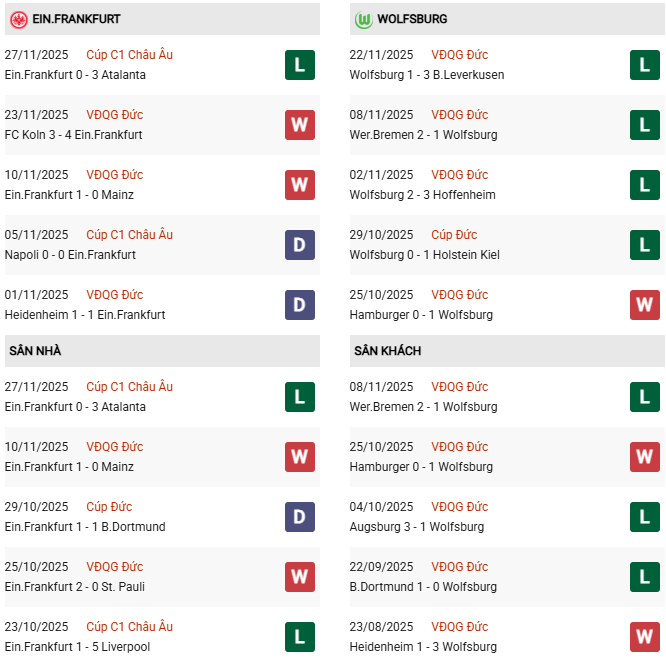Viewport: 666px width, 662px height.
Task: Click the L badge for Frankfurt vs Liverpool
Action: 299,637
